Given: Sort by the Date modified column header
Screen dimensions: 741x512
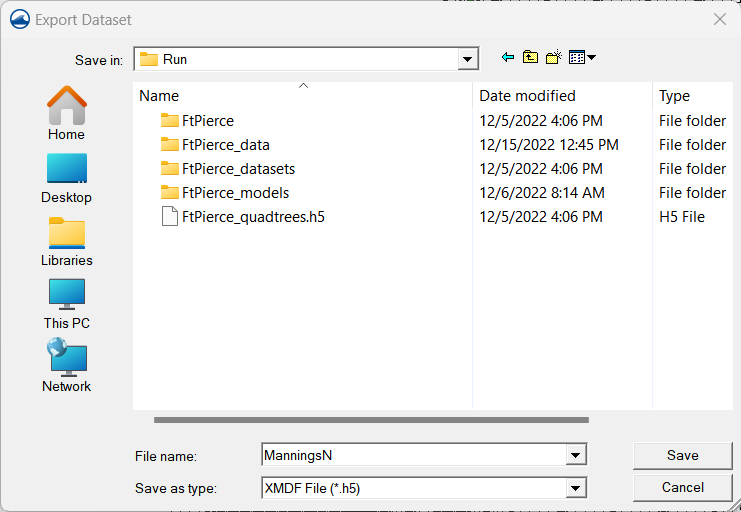Looking at the screenshot, I should [x=562, y=95].
